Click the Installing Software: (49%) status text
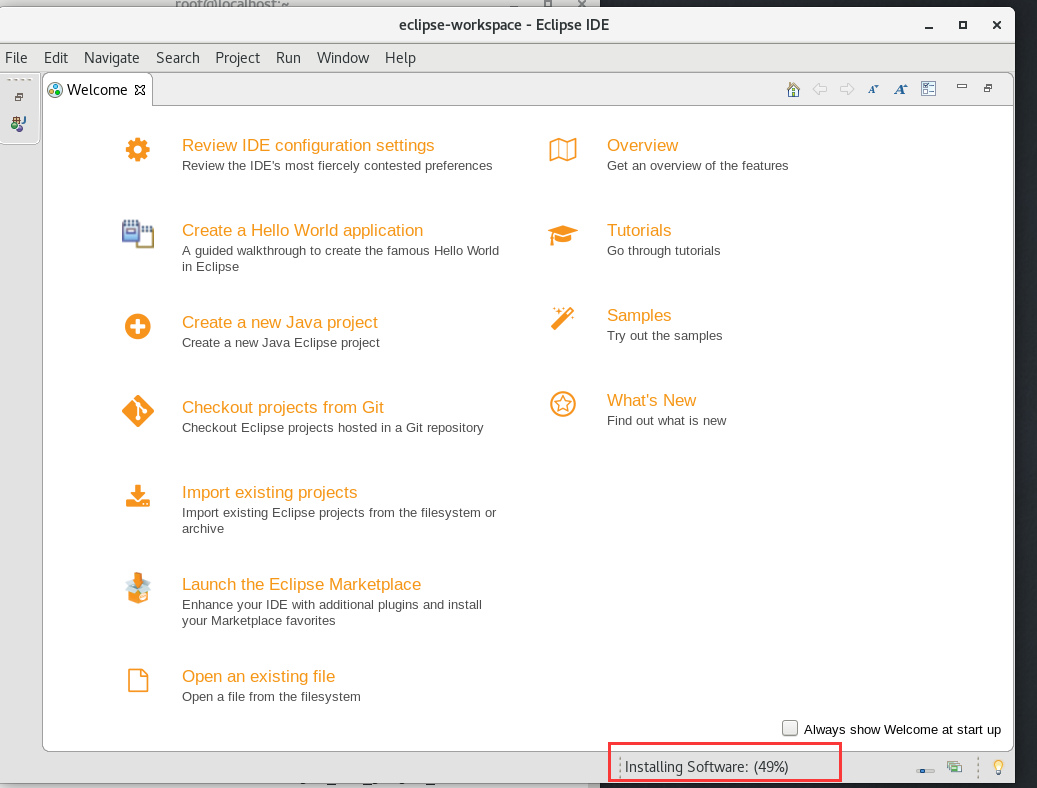 click(x=706, y=767)
